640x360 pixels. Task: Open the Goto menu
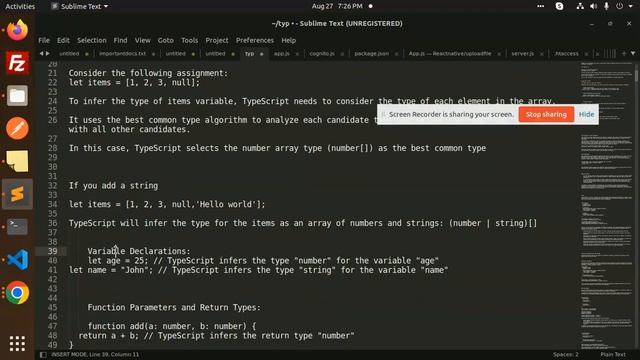tap(166, 40)
